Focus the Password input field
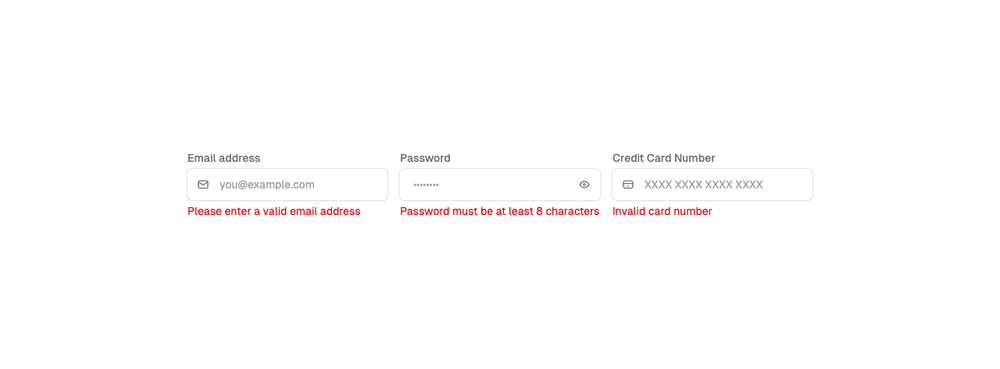The height and width of the screenshot is (369, 1000). tap(500, 185)
